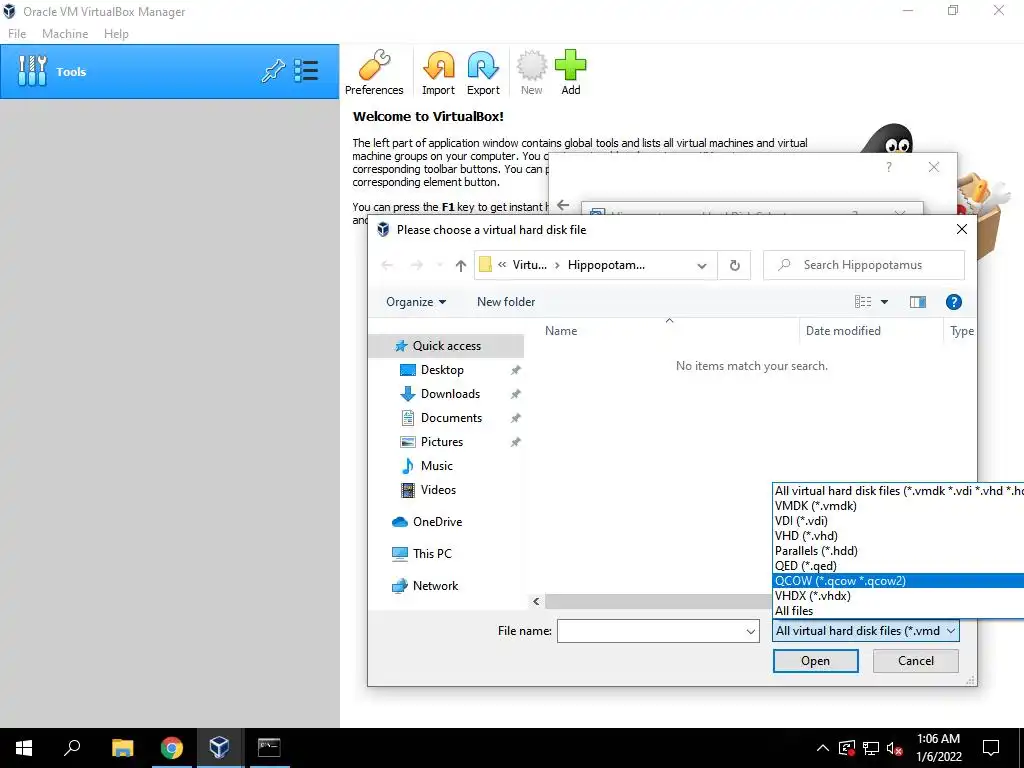Open VirtualBox Preferences from toolbar
1024x768 pixels.
pyautogui.click(x=374, y=72)
